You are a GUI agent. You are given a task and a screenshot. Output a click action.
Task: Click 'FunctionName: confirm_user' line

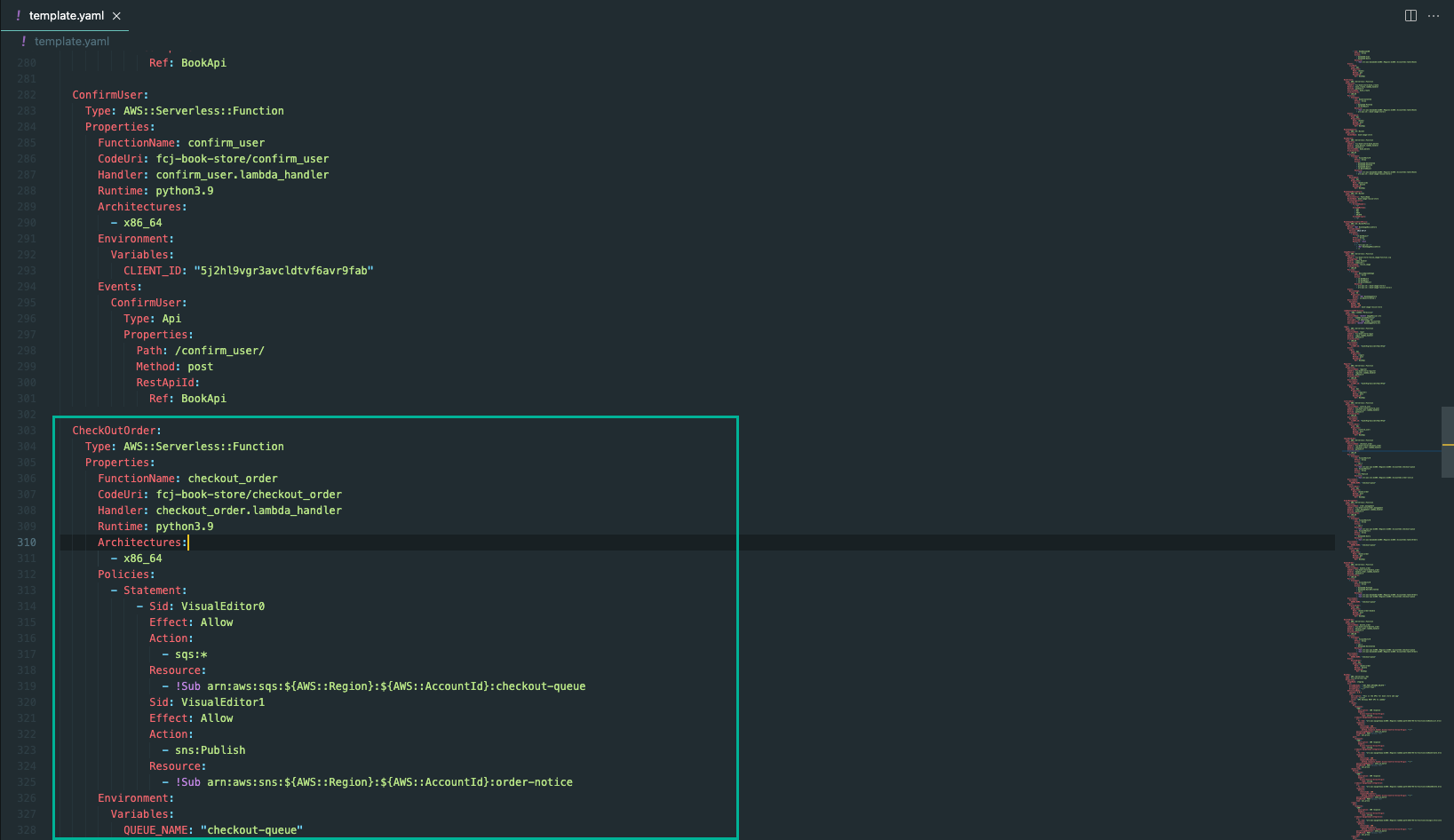[181, 143]
